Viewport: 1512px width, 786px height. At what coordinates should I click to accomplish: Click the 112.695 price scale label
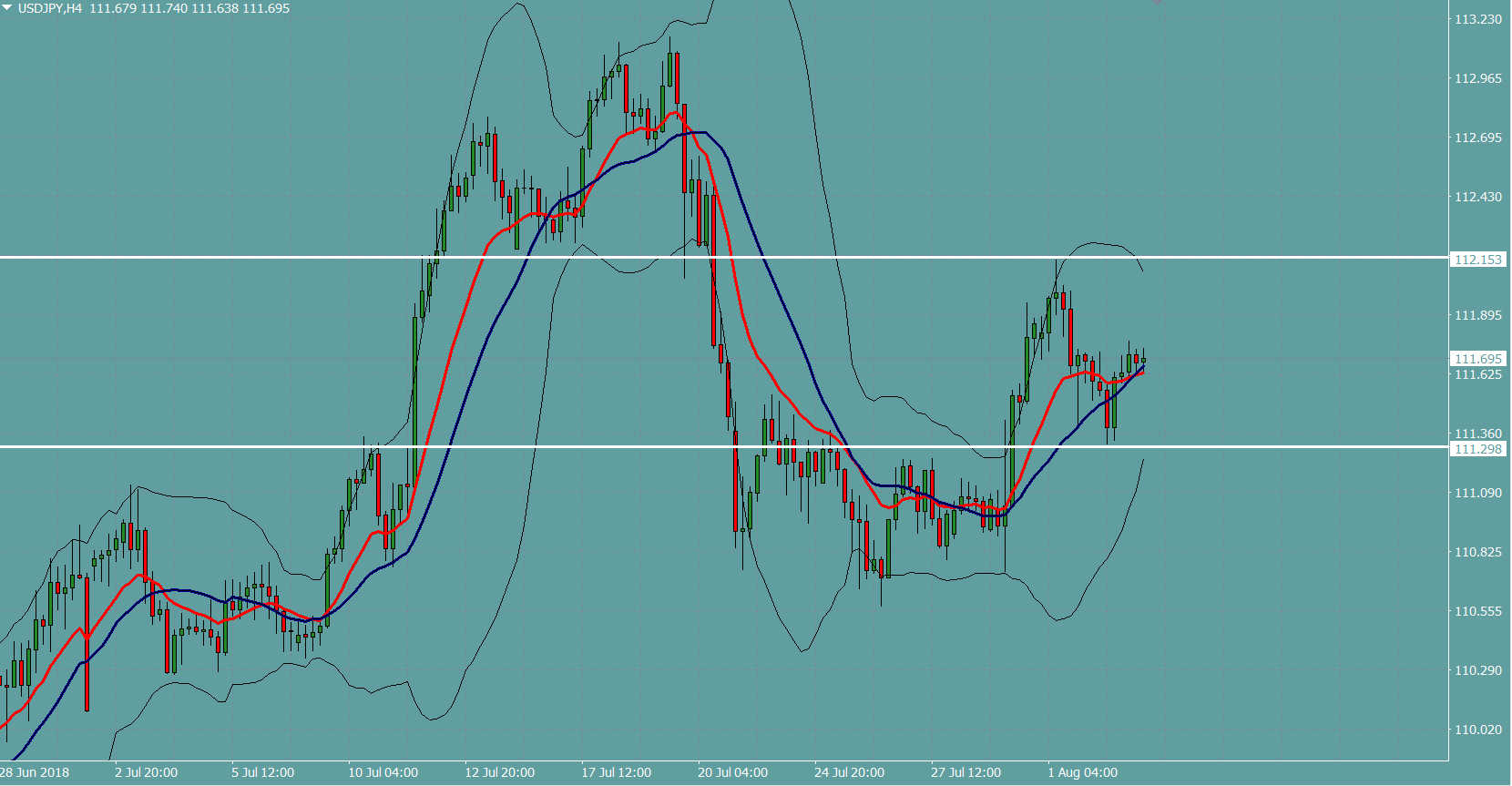pos(1477,138)
